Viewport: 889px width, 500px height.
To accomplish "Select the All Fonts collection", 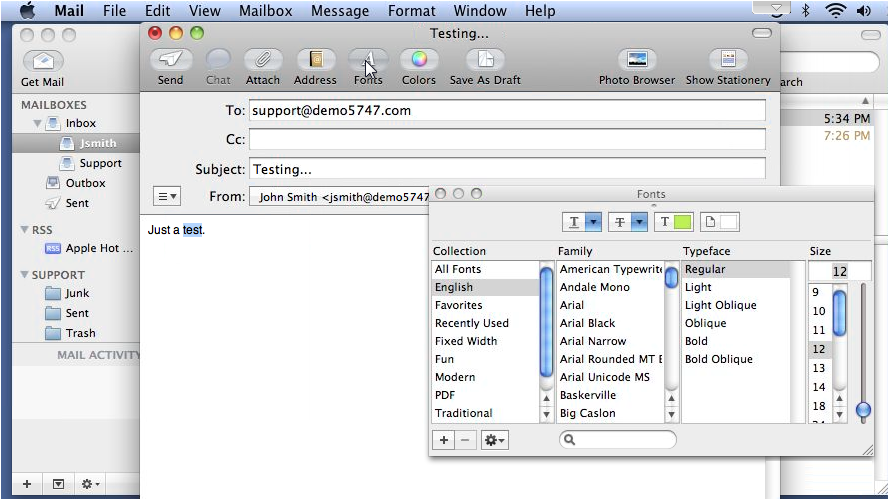I will tap(485, 269).
